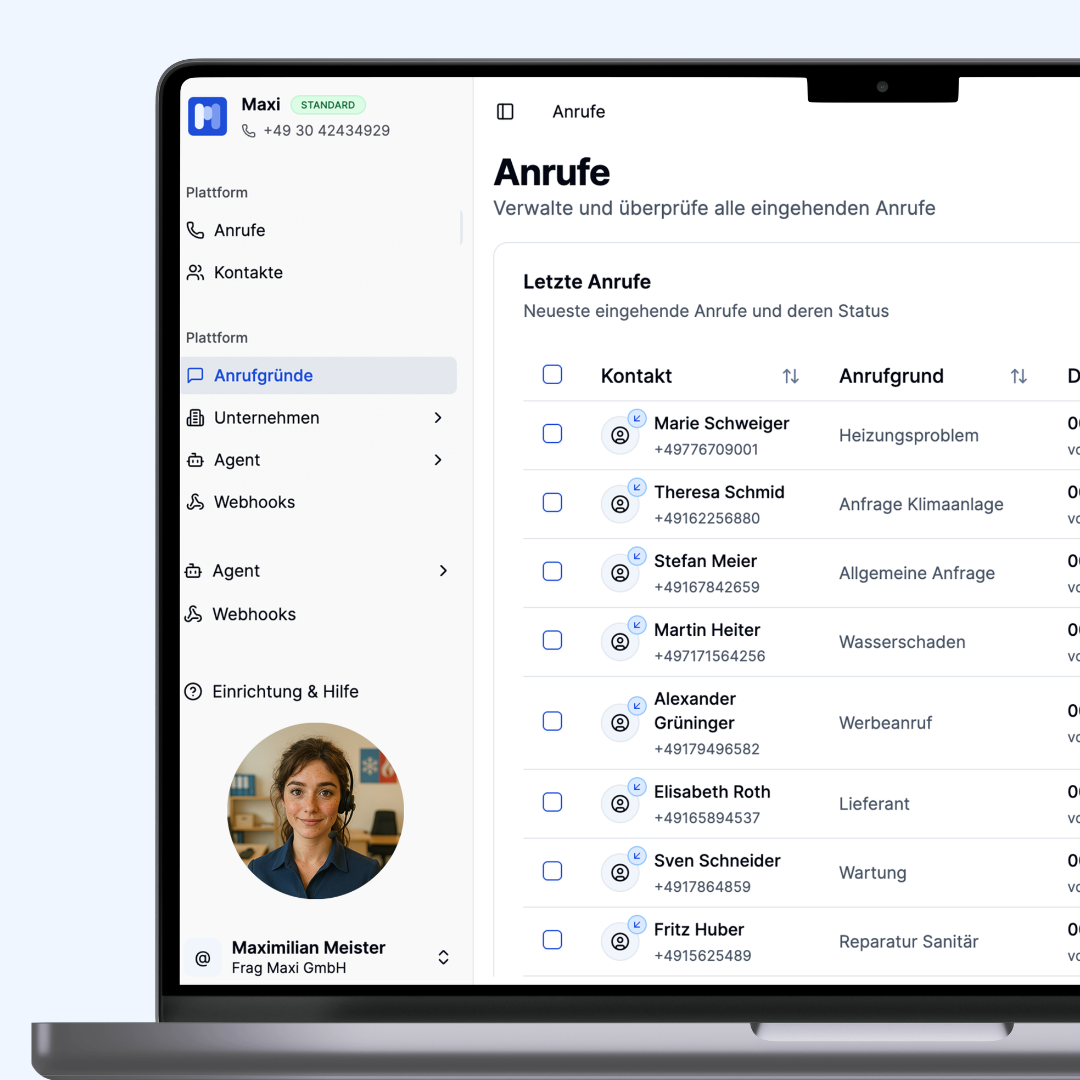Expand the Unternehmen submenu chevron

click(438, 418)
